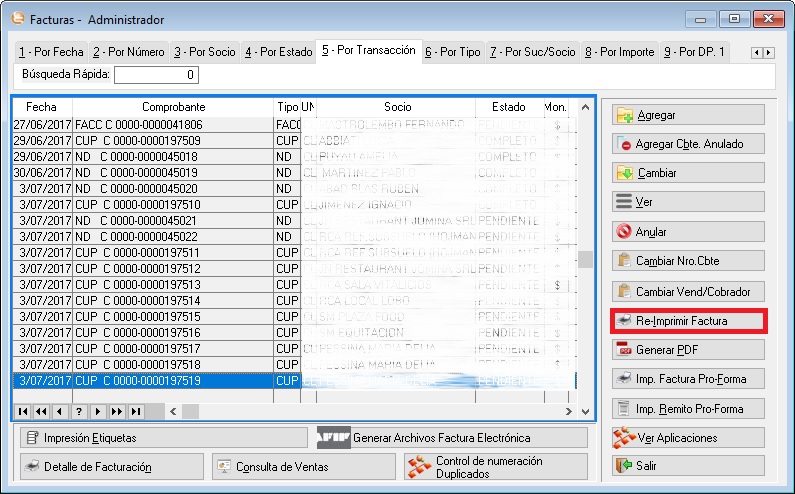
Task: Select invoice row CUP C 0000-0000197510
Action: click(142, 204)
